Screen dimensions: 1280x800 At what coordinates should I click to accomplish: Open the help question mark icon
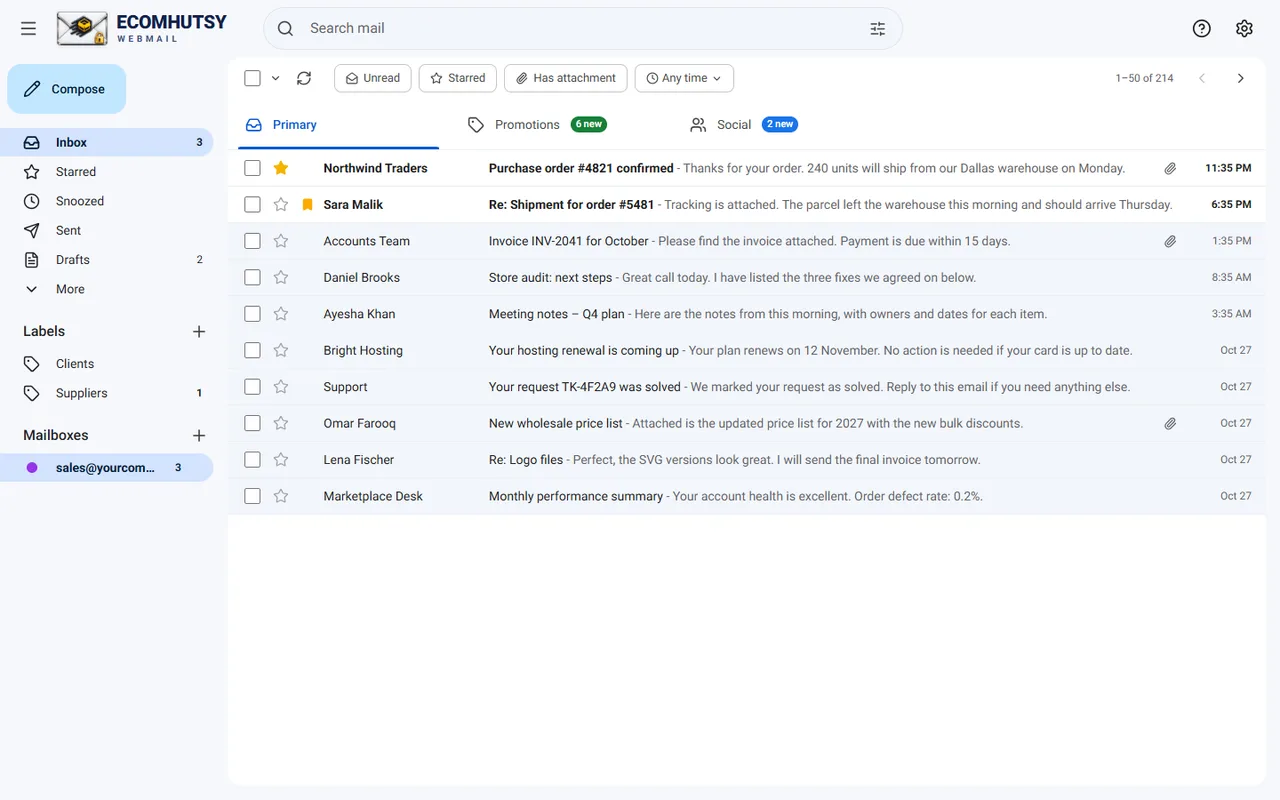(1202, 29)
